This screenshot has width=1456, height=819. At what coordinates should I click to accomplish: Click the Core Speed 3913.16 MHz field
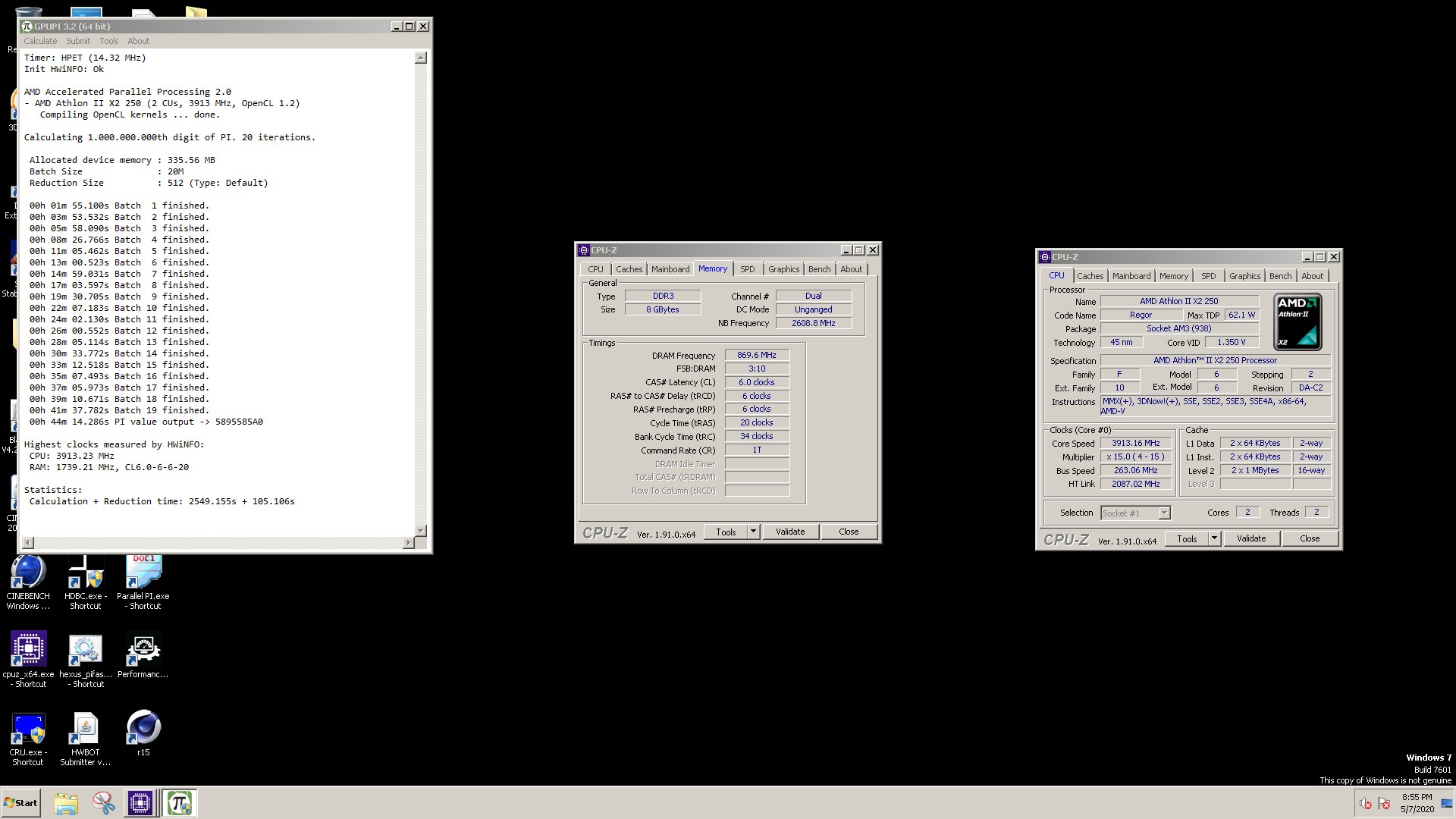[1136, 444]
